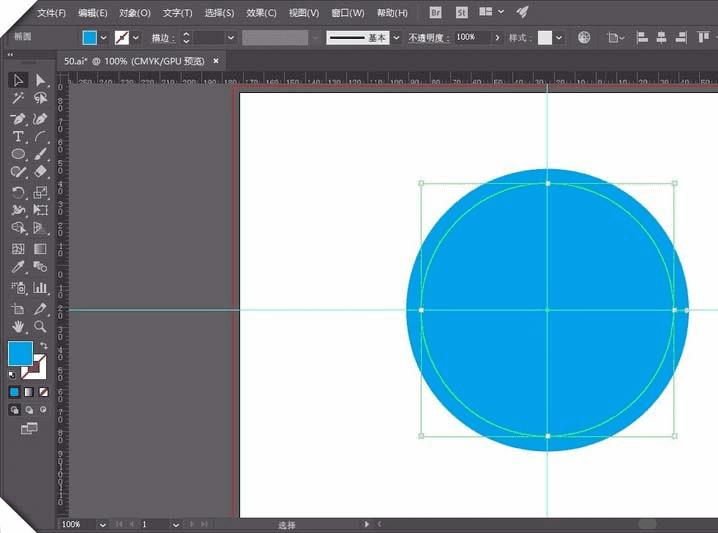This screenshot has height=533, width=718.
Task: Swap fill and stroke colors
Action: [43, 346]
